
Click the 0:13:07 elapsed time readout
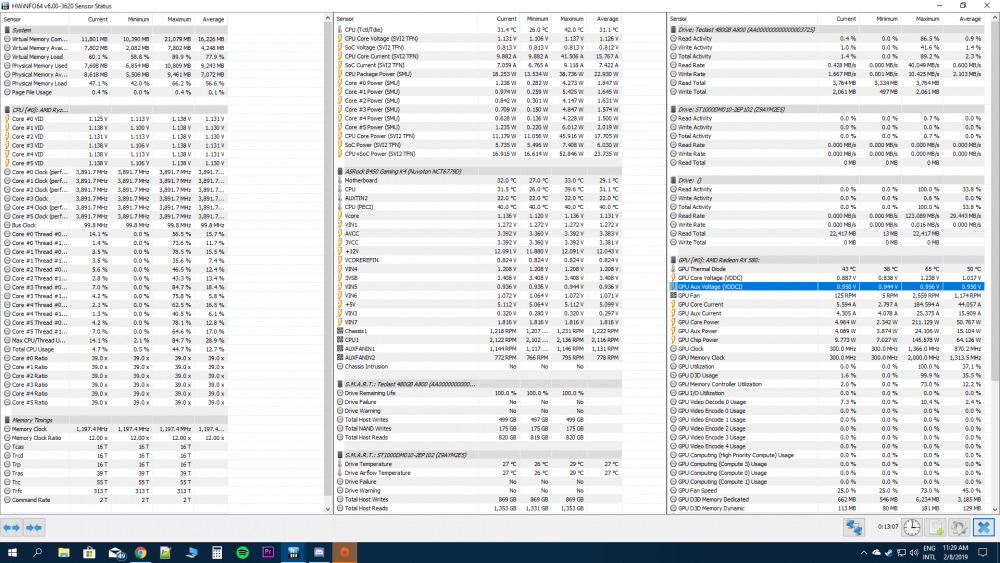point(888,527)
